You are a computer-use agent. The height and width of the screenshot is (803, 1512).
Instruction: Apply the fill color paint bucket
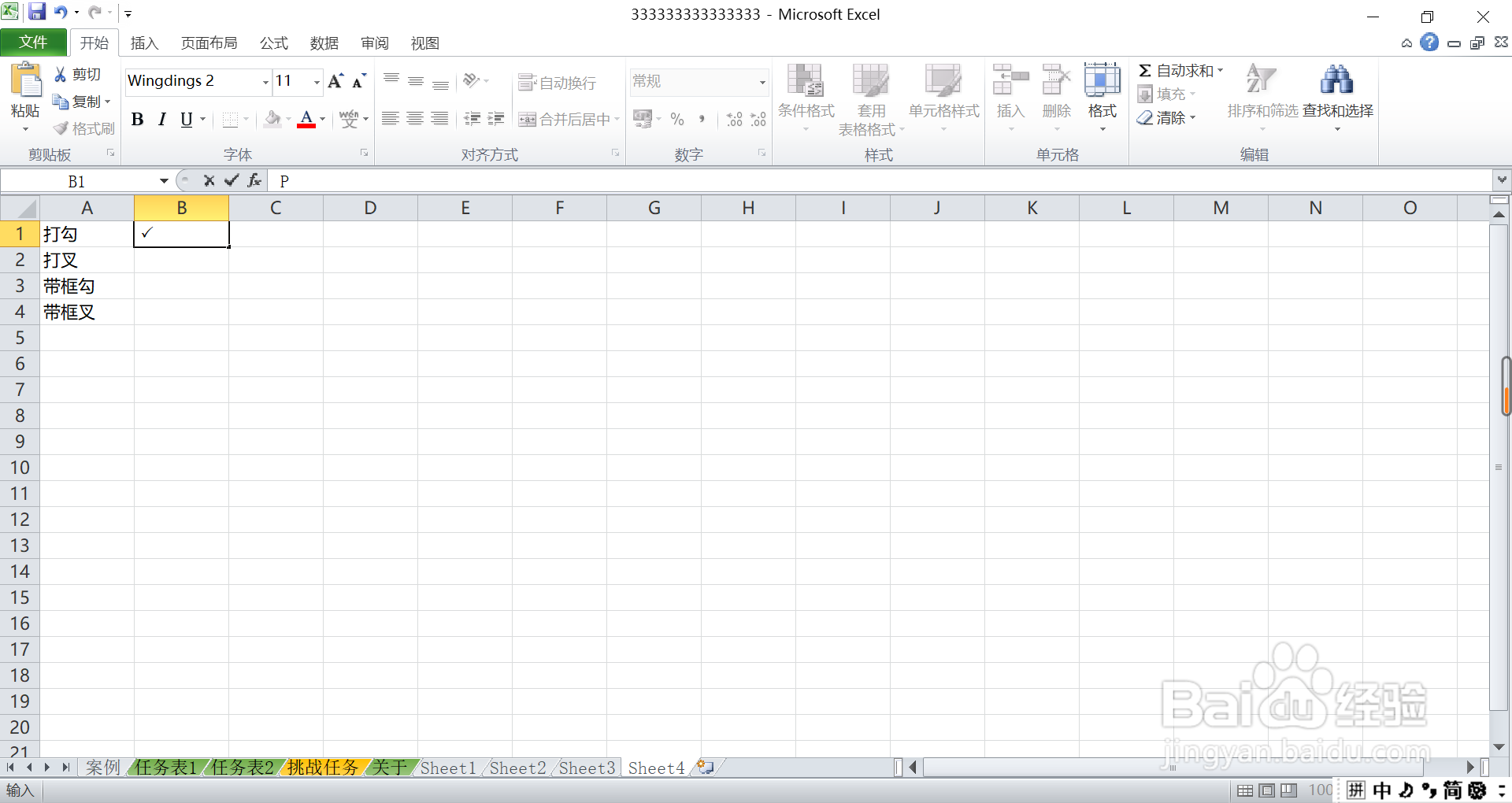[272, 119]
